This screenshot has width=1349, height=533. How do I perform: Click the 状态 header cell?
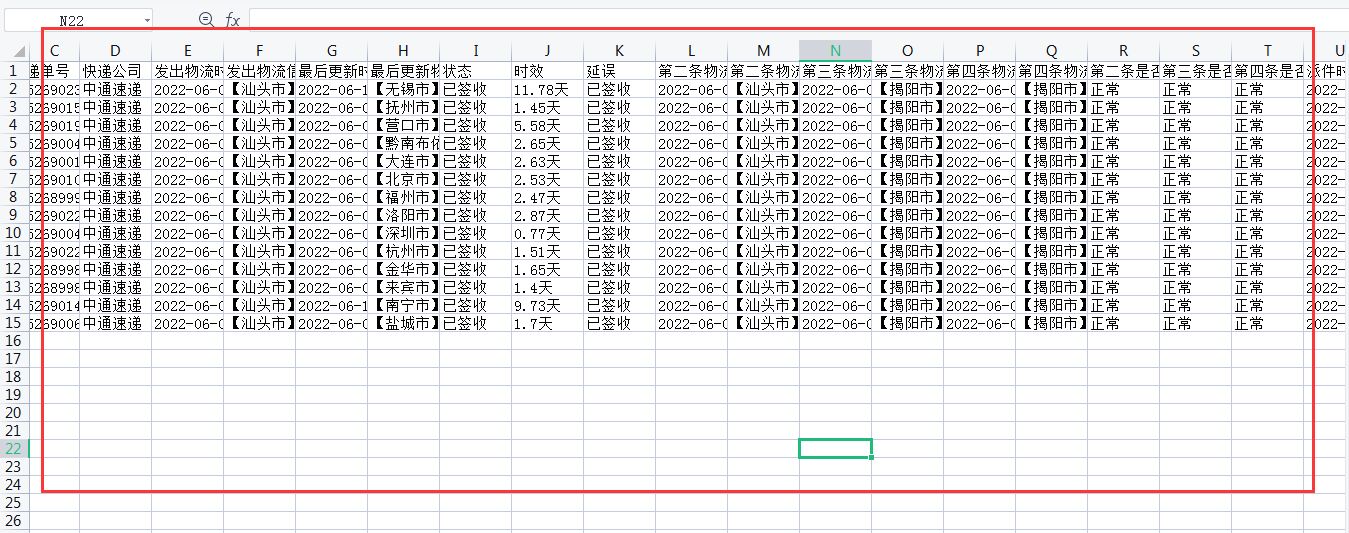pyautogui.click(x=476, y=71)
